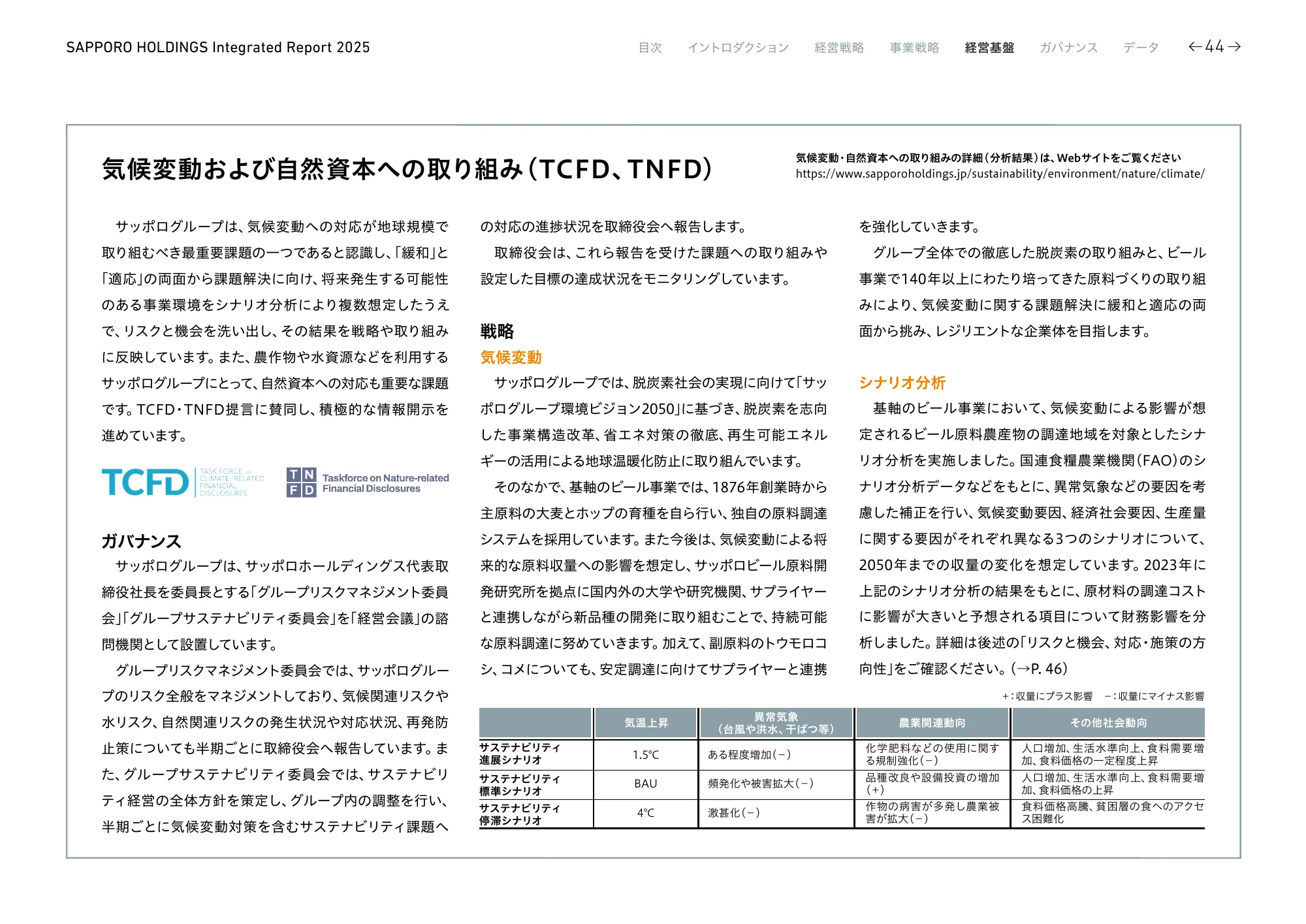Click the TNFD square logo icon
Viewport: 1306px width, 924px height.
[301, 483]
